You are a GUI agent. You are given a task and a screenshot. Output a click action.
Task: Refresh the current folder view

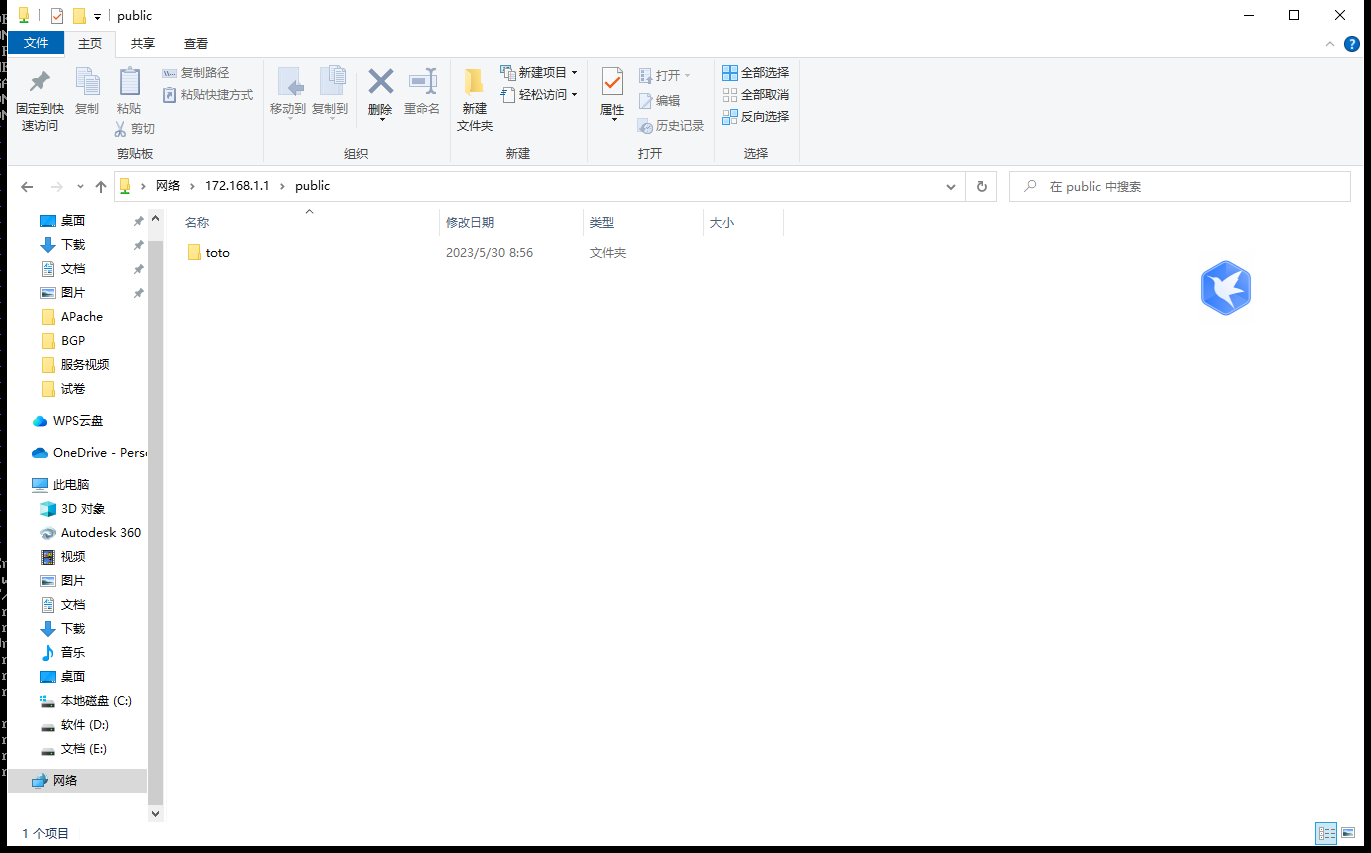(981, 187)
